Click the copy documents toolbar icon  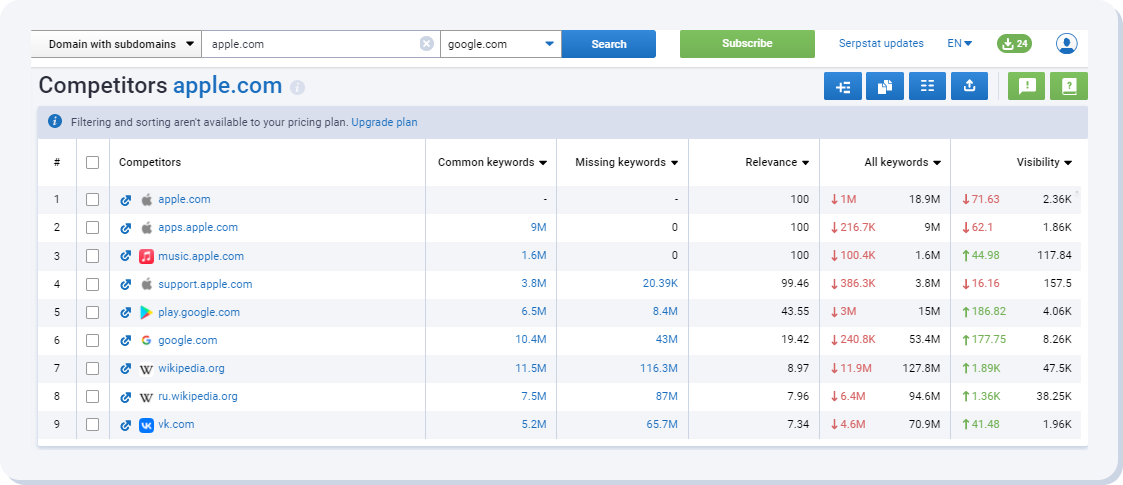pyautogui.click(x=885, y=87)
